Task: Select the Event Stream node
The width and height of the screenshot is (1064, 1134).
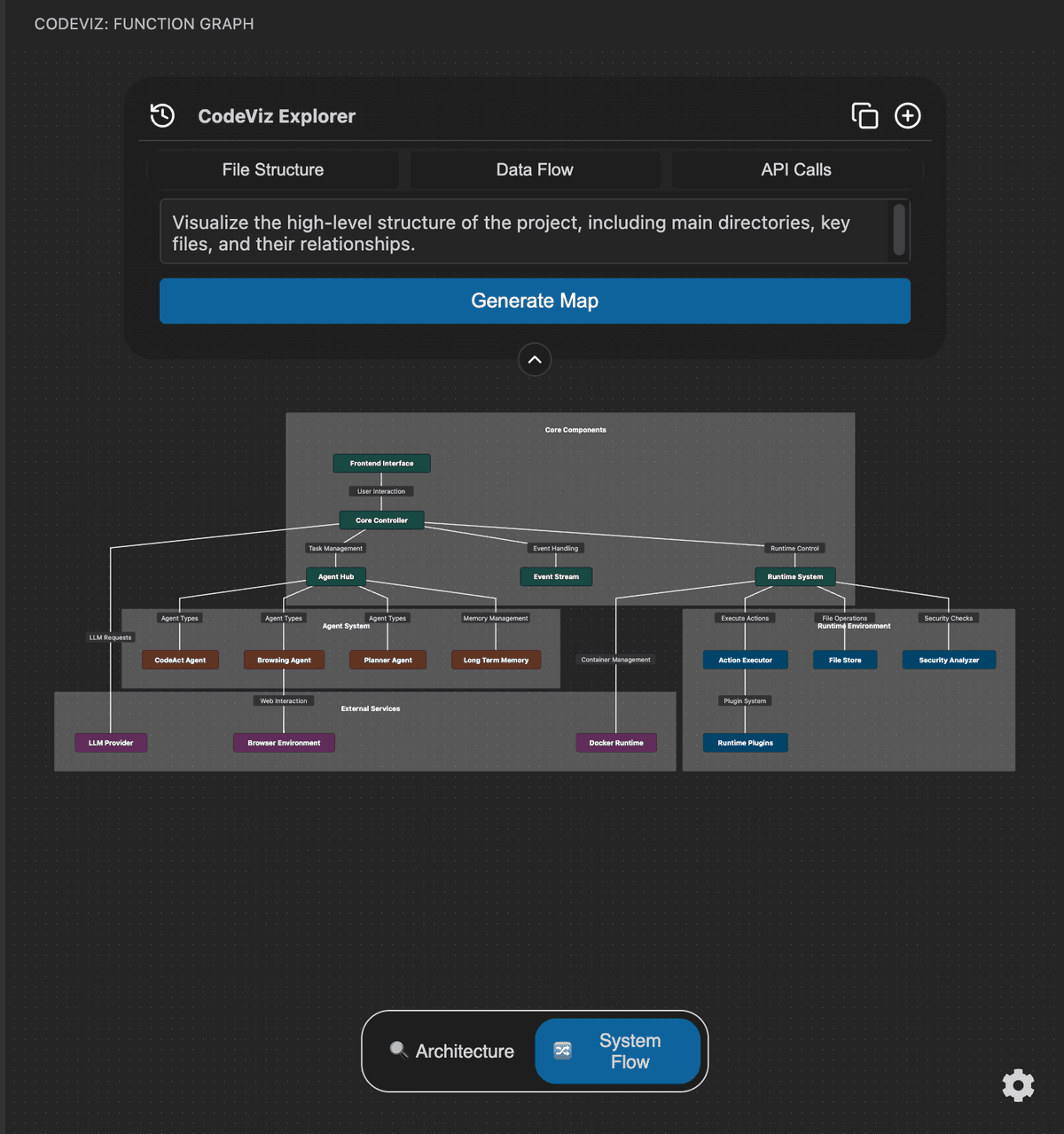Action: tap(556, 576)
